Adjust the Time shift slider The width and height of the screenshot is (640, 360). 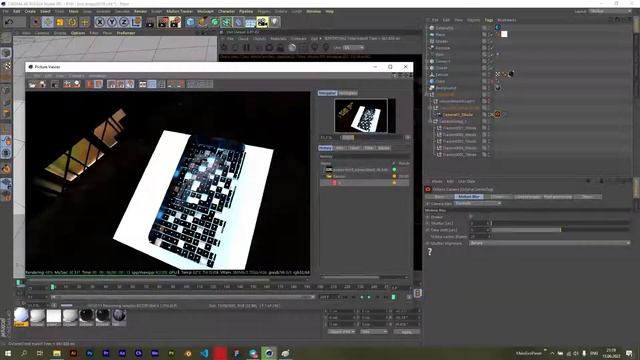tap(561, 230)
